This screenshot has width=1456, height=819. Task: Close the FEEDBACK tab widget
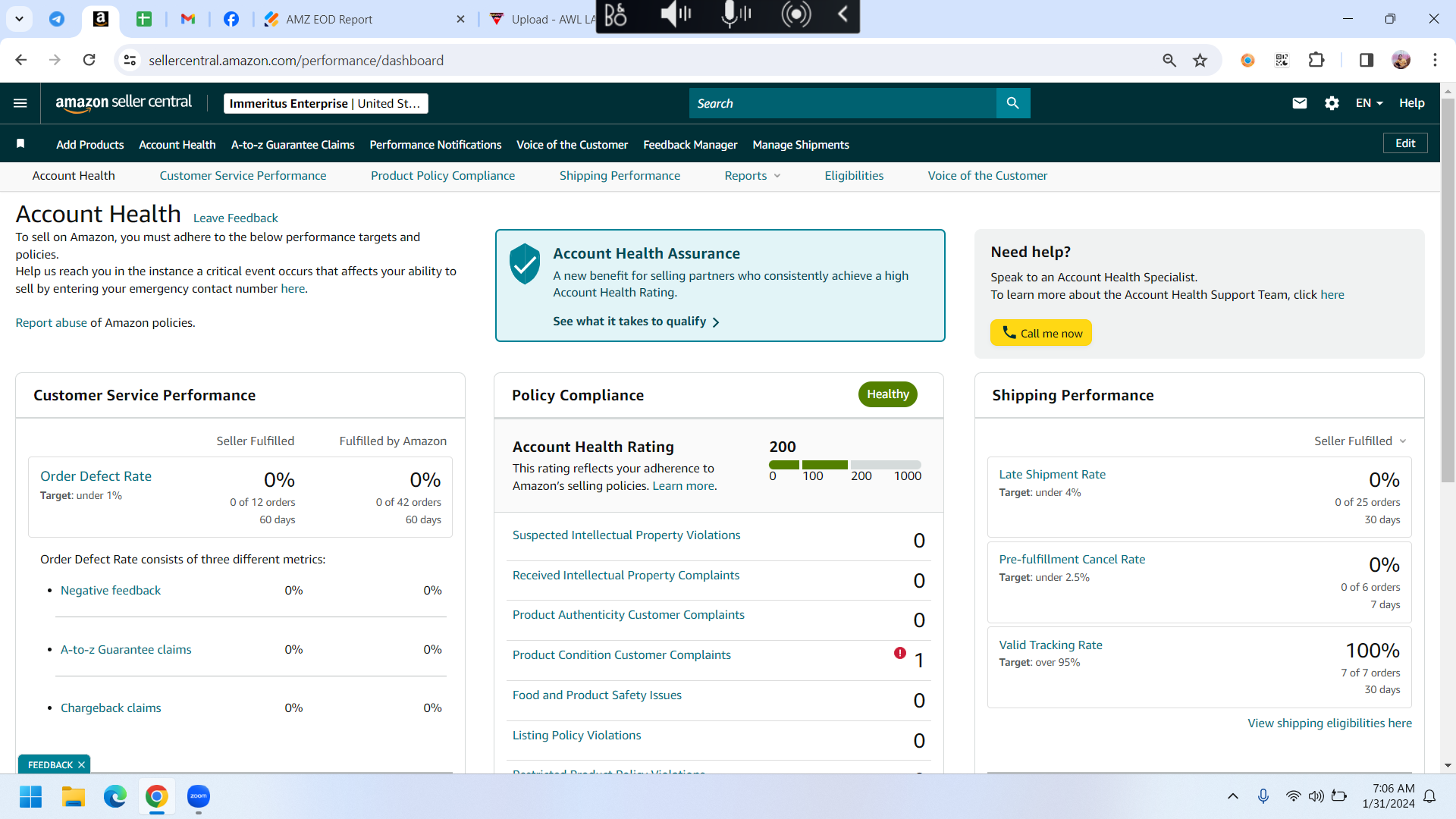point(81,765)
